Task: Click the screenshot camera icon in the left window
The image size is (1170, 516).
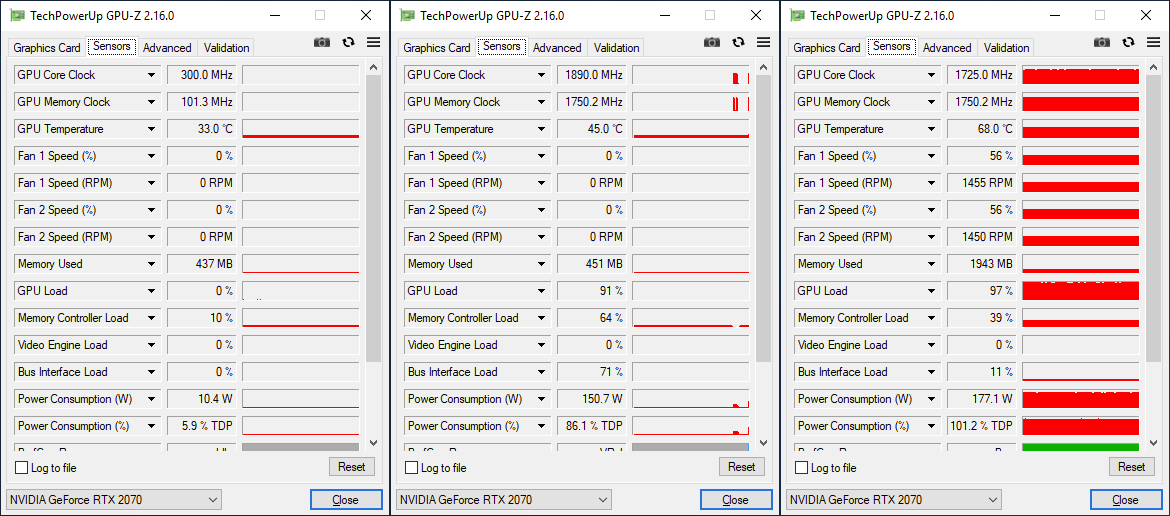Action: (x=321, y=42)
